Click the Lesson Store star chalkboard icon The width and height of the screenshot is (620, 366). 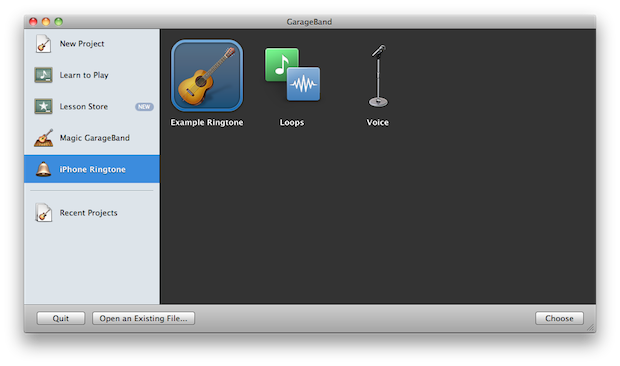pos(43,106)
